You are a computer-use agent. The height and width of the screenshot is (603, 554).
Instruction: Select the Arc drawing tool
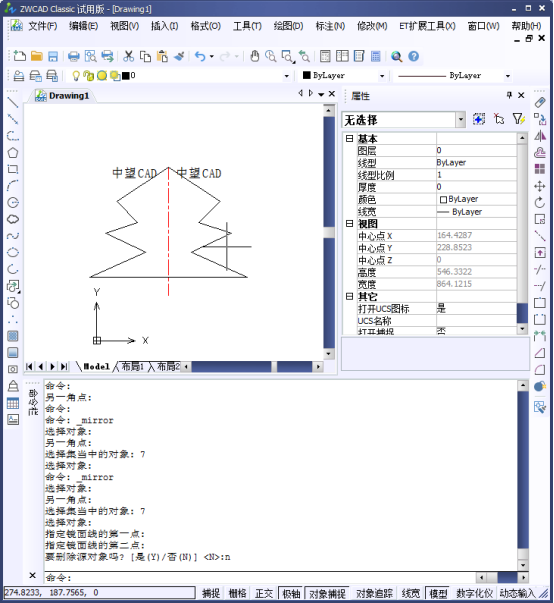coord(13,186)
